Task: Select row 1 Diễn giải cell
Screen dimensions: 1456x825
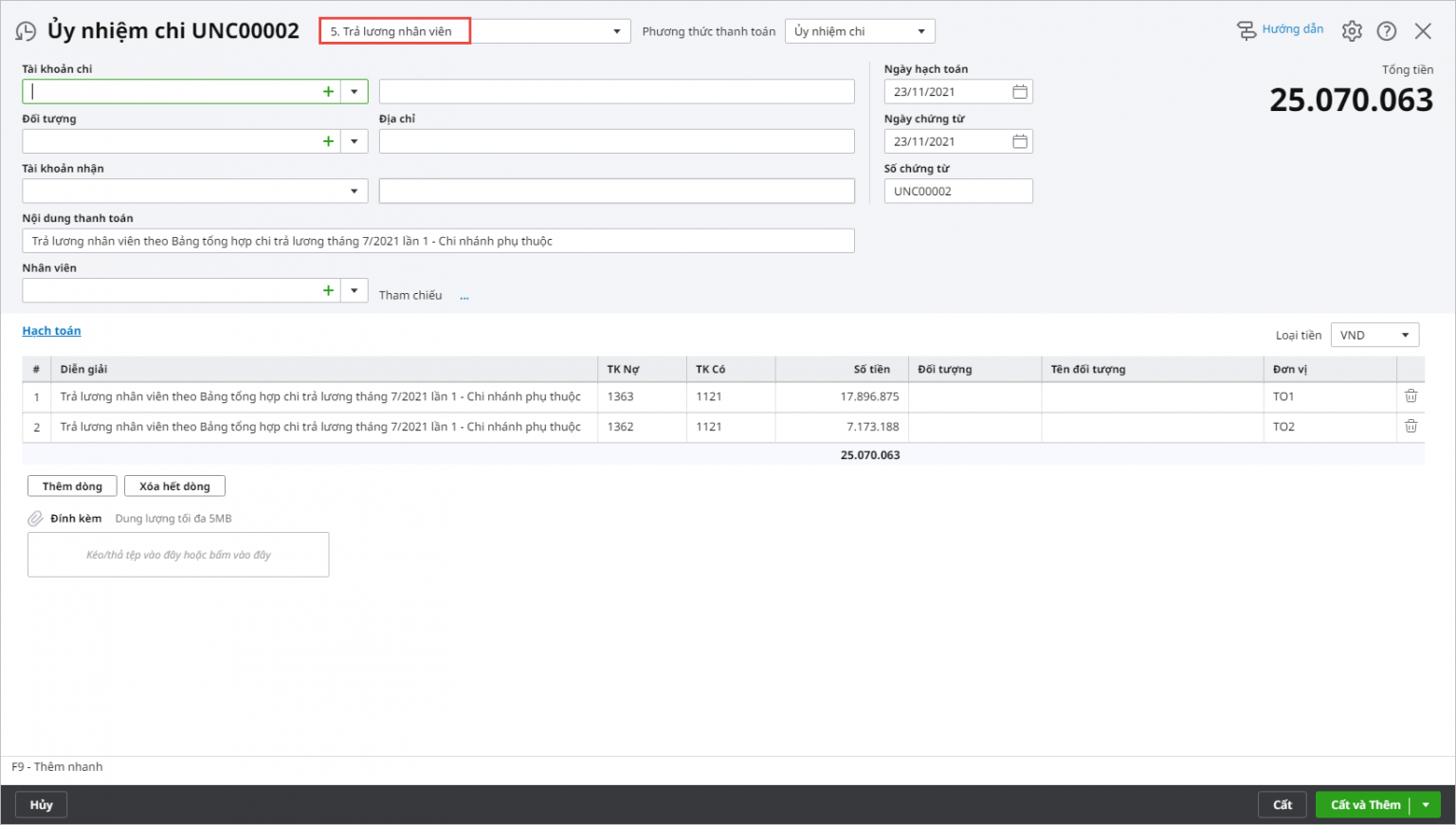Action: tap(324, 396)
